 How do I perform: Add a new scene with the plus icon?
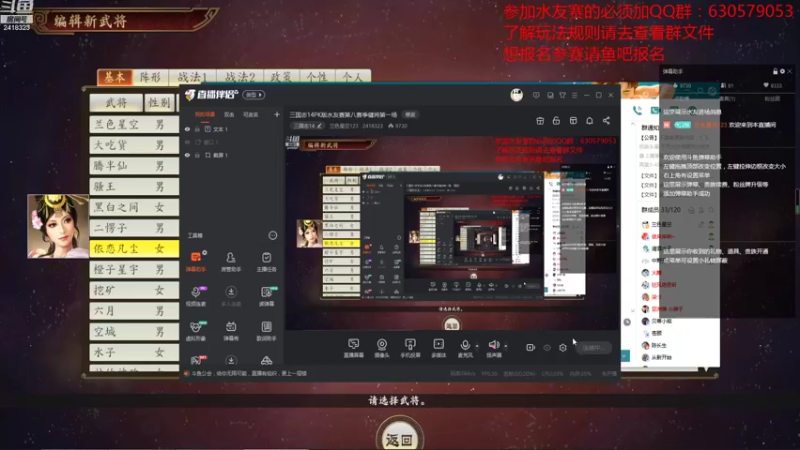click(277, 115)
